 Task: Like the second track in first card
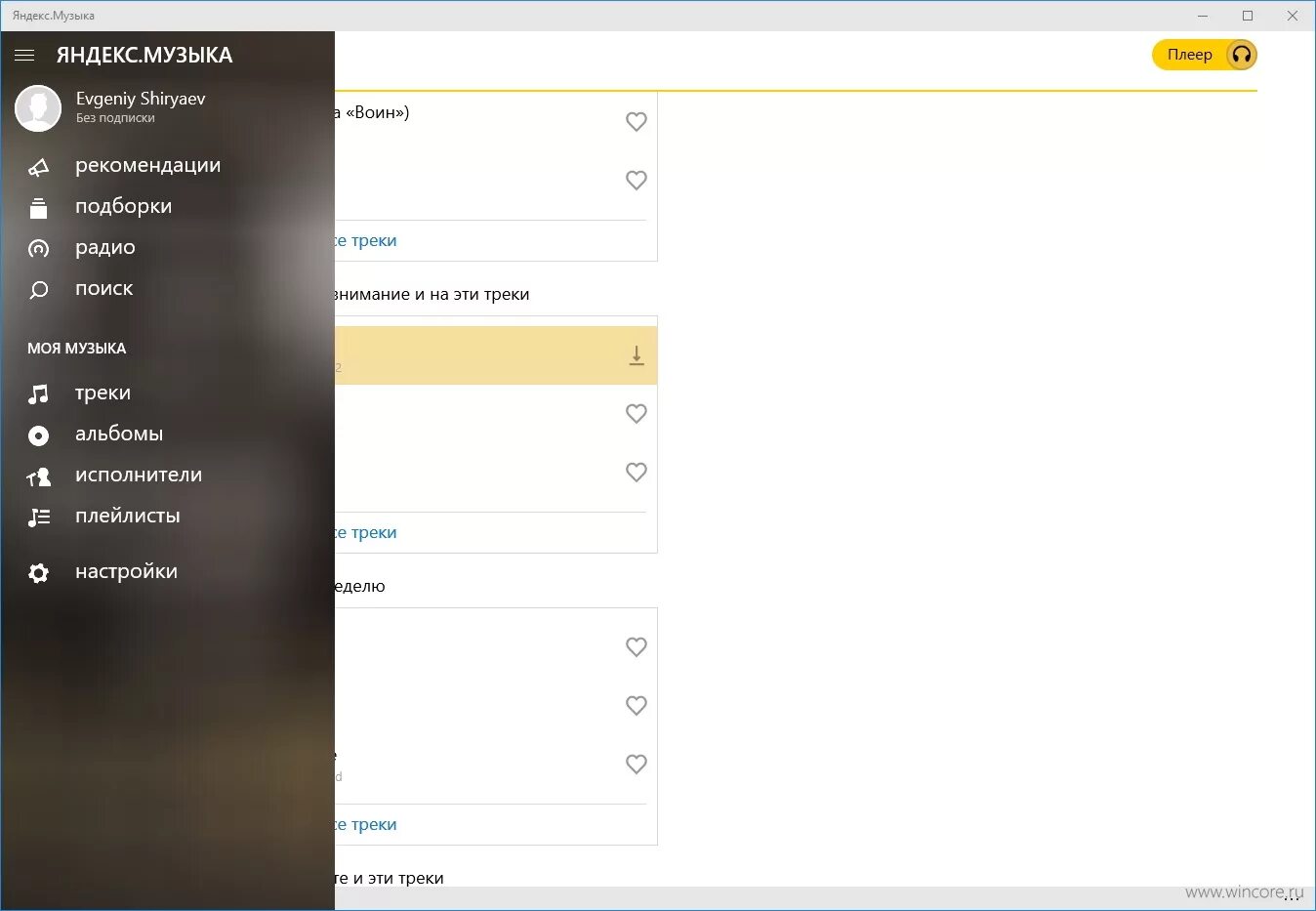(637, 181)
